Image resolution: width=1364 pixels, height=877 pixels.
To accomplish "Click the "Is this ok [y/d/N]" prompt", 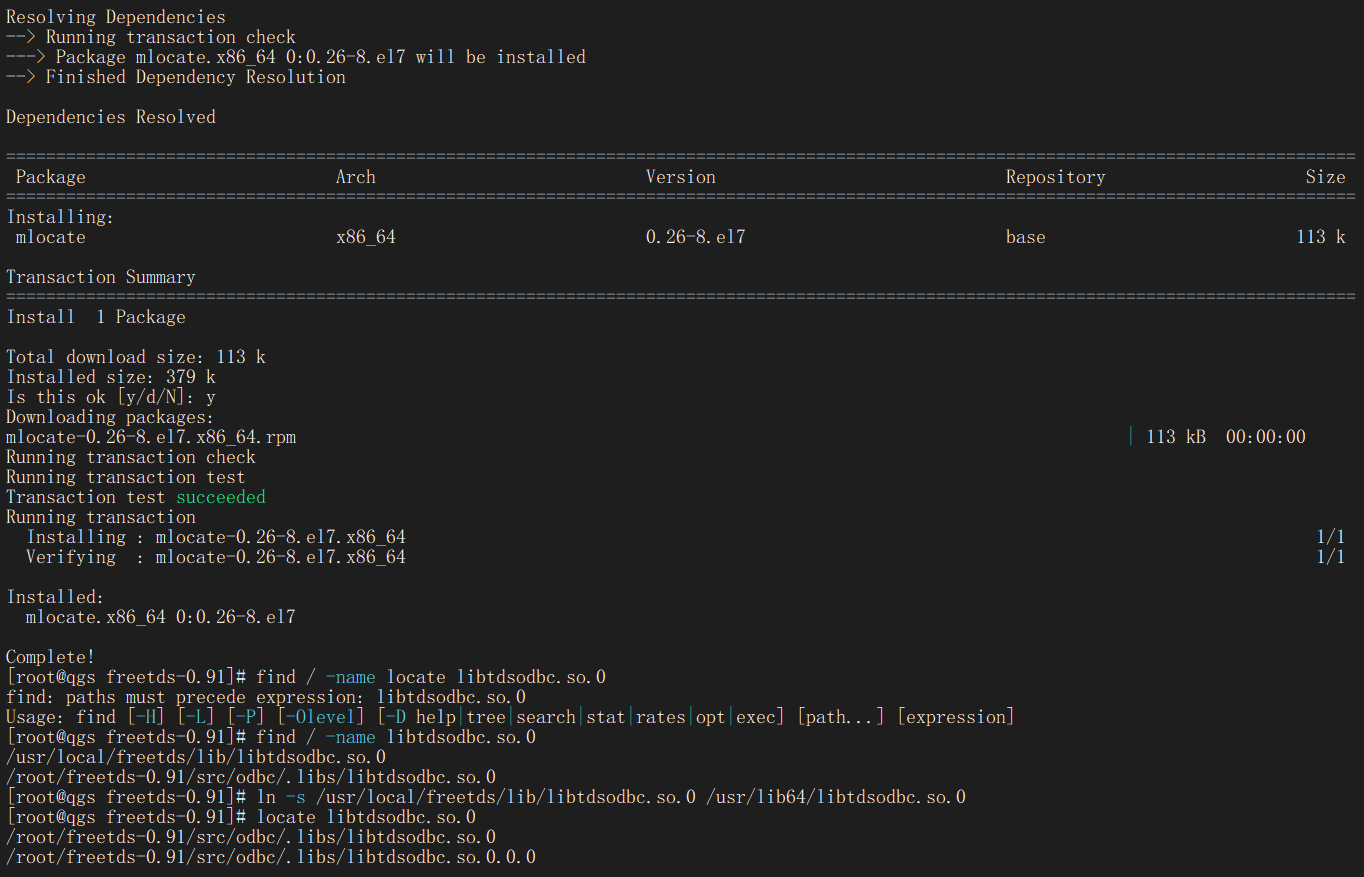I will tap(110, 397).
